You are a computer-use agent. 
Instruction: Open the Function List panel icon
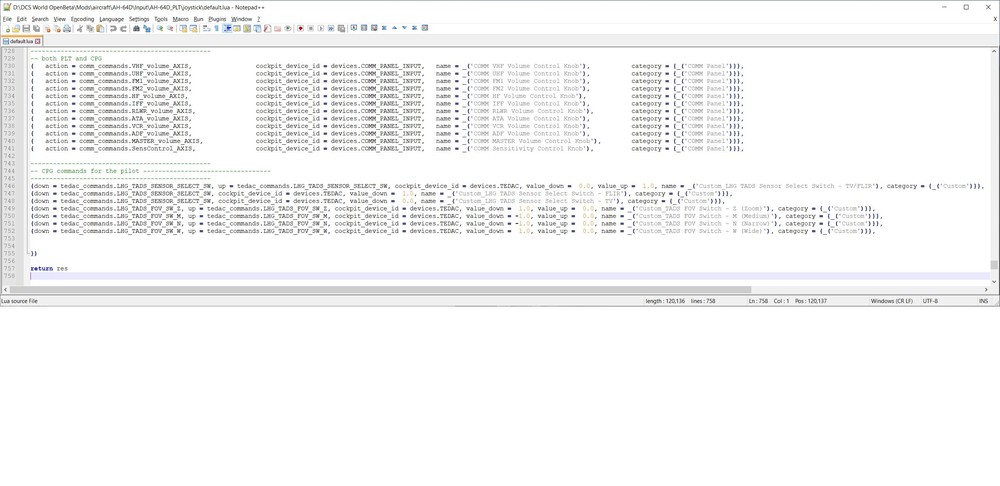pyautogui.click(x=267, y=28)
